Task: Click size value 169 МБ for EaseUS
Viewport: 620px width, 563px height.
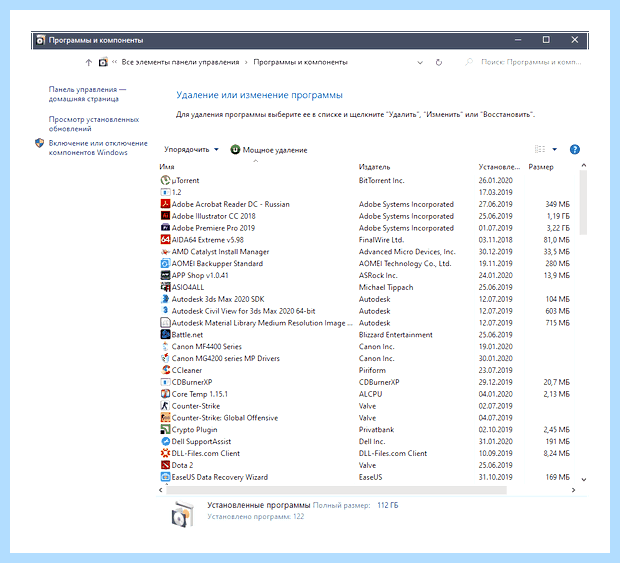Action: click(558, 477)
